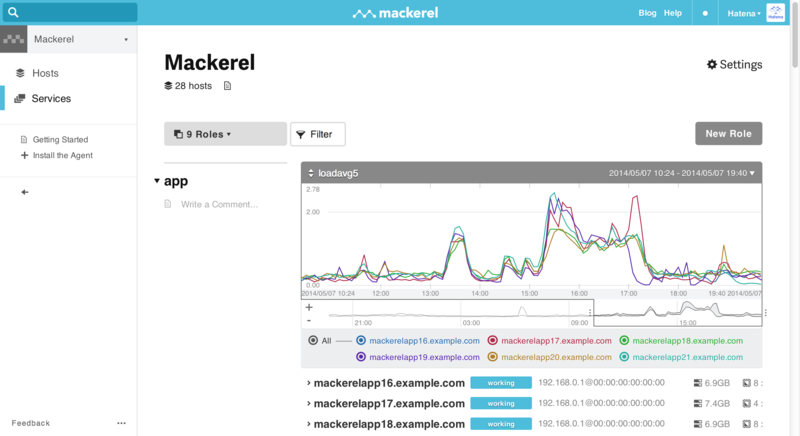Click CPU icon in mackerelapp18 row
This screenshot has width=800, height=436.
(x=746, y=424)
